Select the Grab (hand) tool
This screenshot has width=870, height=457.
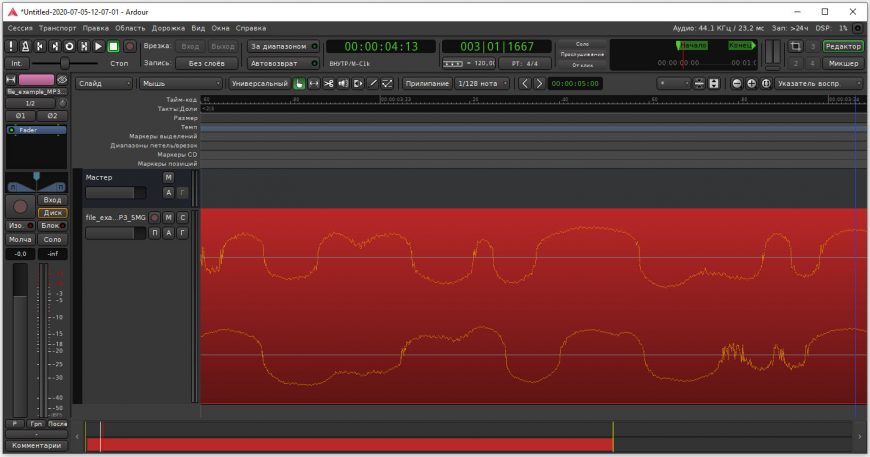299,83
